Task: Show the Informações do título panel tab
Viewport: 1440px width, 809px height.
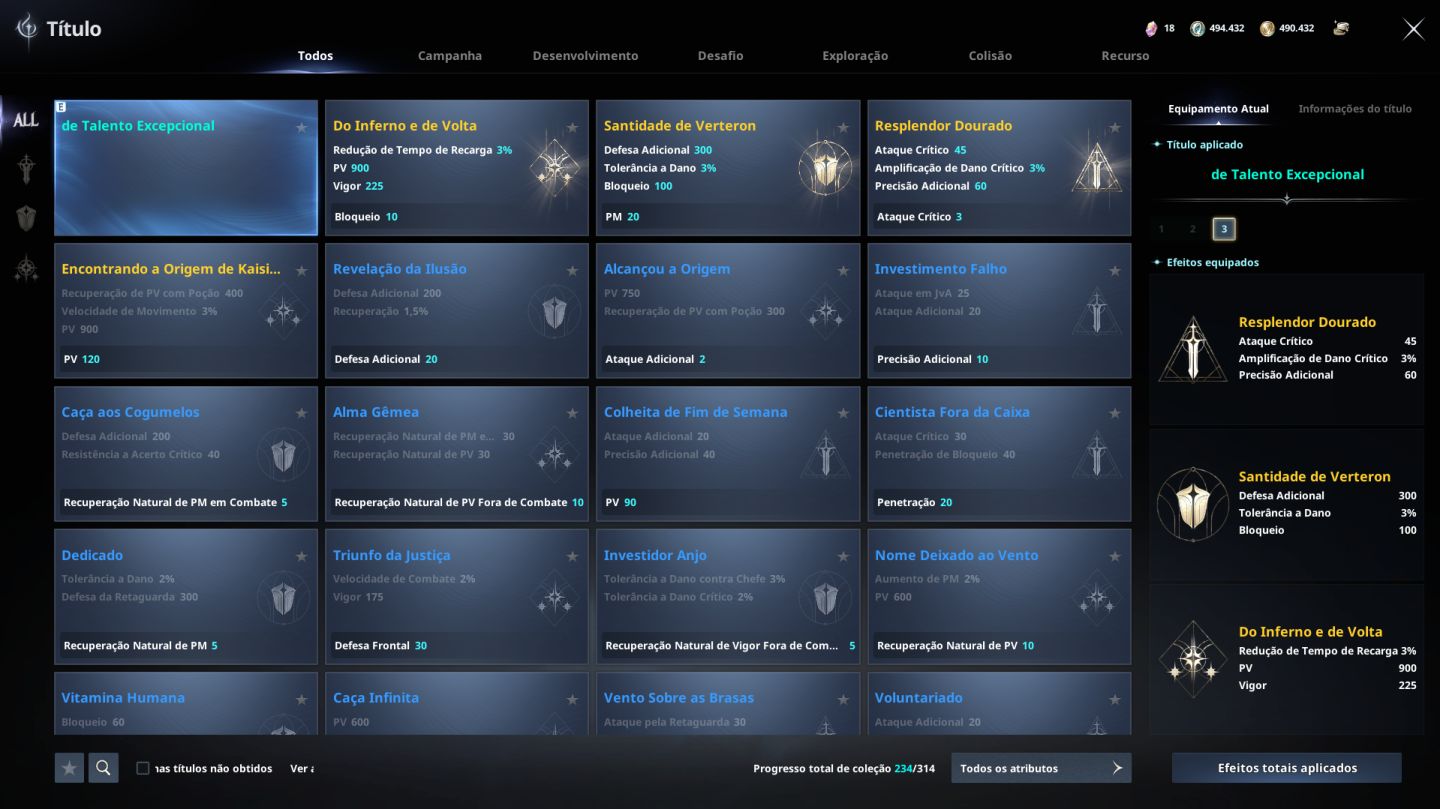Action: [x=1355, y=109]
